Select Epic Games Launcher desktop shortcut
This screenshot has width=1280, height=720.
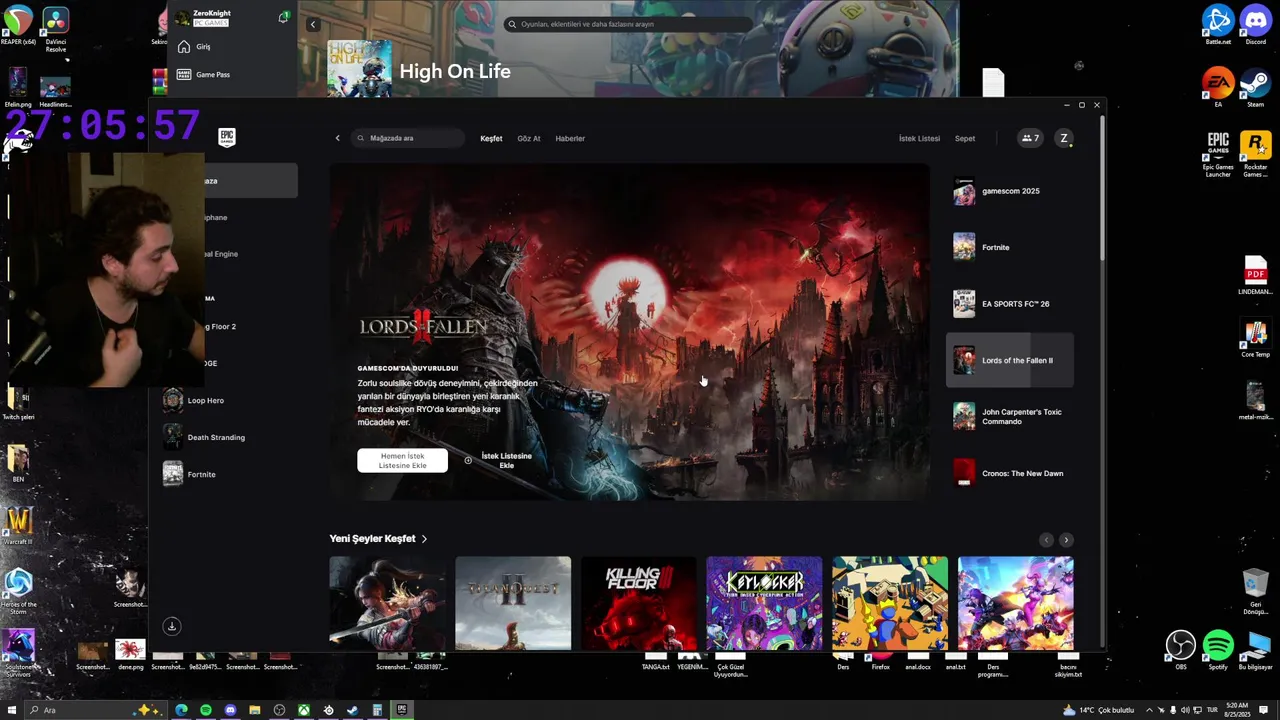[1218, 154]
